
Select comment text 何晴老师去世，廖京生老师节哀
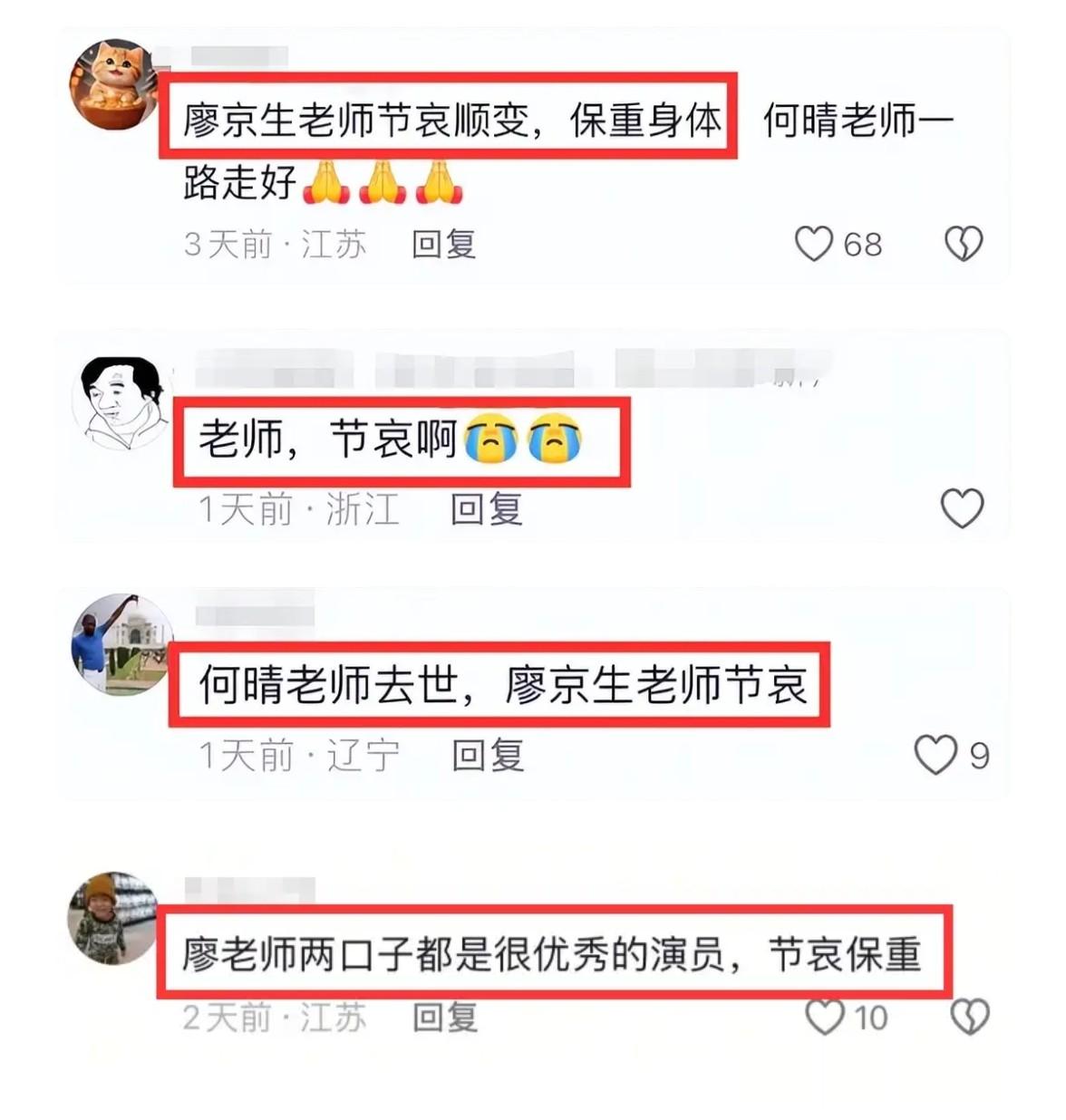coord(502,685)
